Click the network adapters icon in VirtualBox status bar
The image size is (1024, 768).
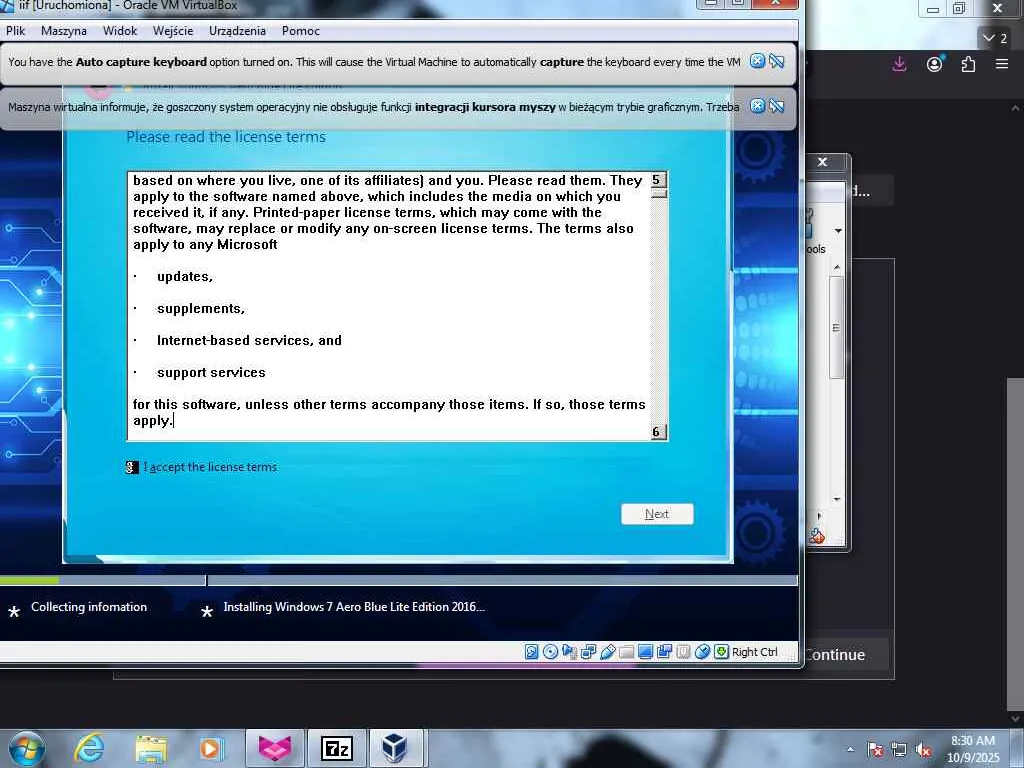[x=588, y=652]
